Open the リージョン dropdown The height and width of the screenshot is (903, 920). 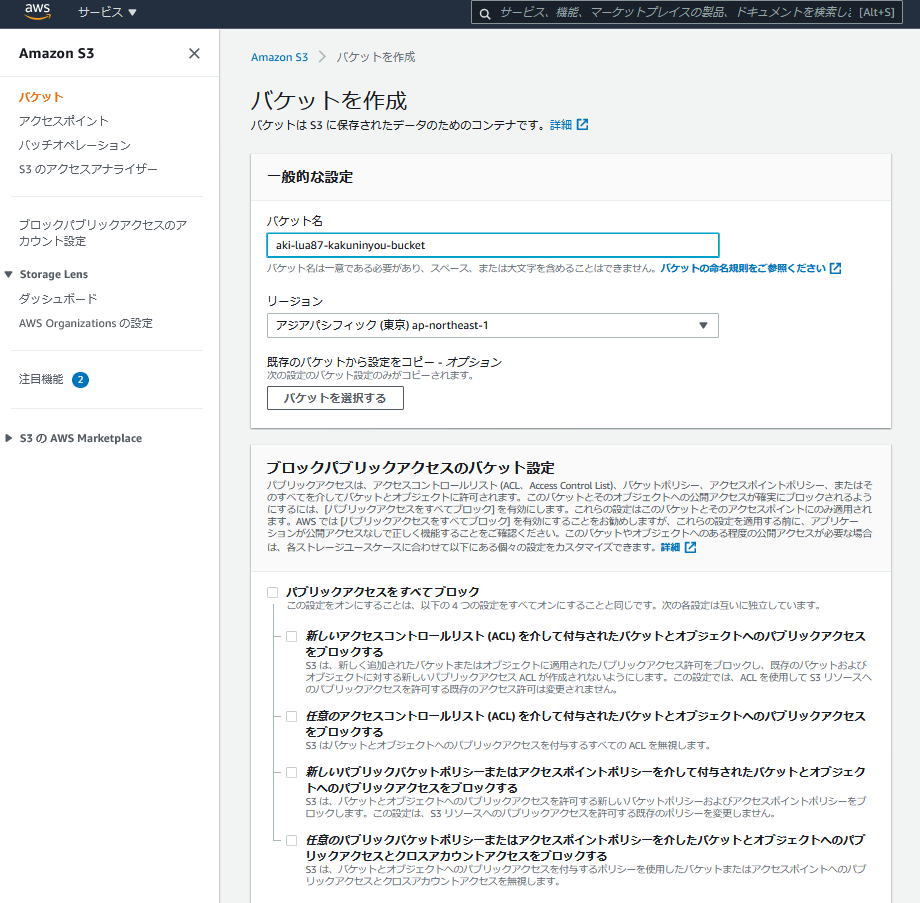pyautogui.click(x=493, y=326)
